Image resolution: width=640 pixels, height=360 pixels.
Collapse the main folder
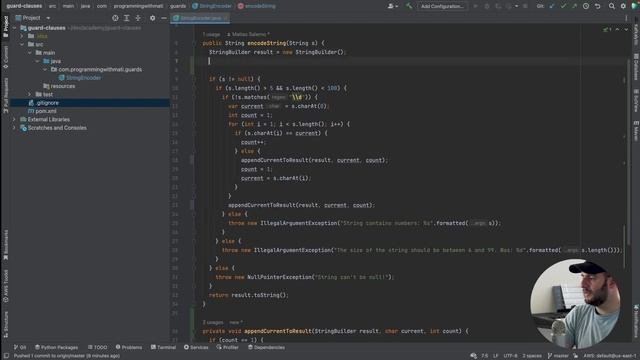point(30,53)
